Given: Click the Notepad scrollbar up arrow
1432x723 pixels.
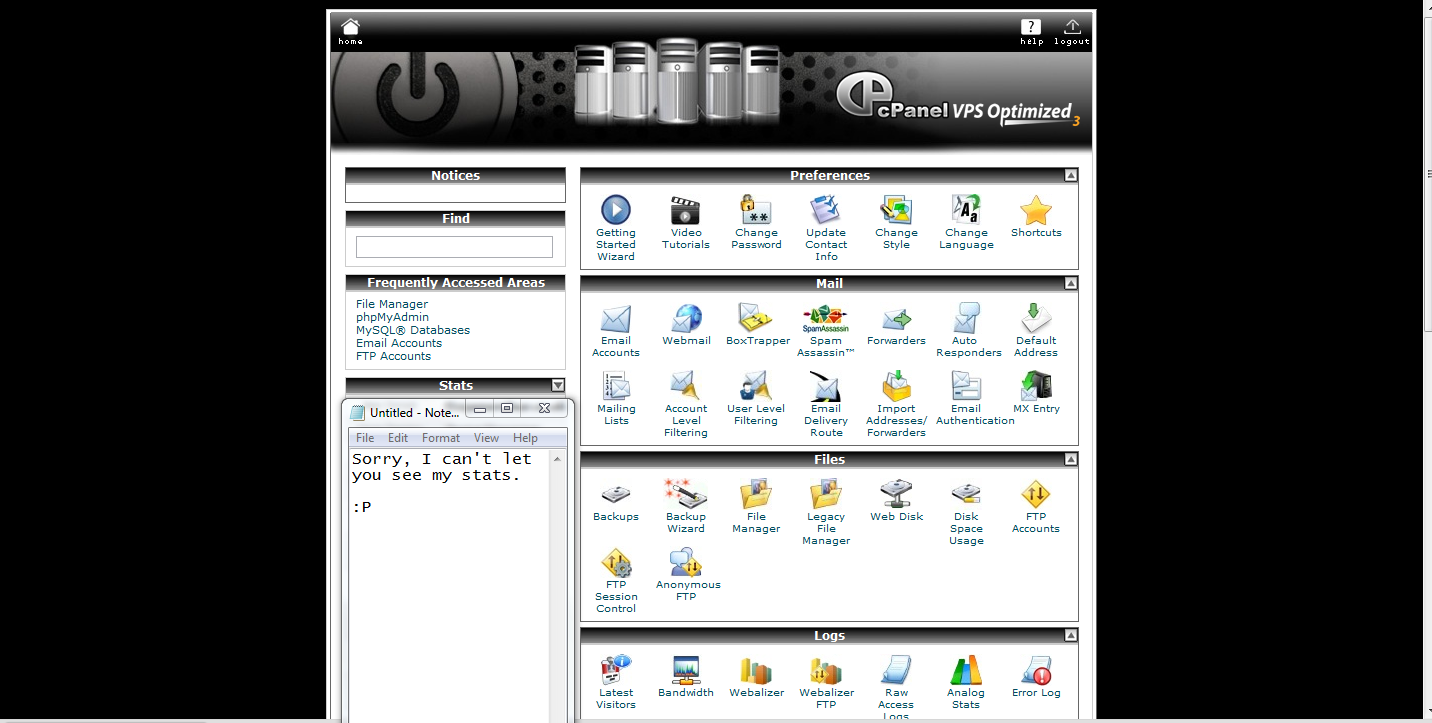Looking at the screenshot, I should (x=557, y=457).
